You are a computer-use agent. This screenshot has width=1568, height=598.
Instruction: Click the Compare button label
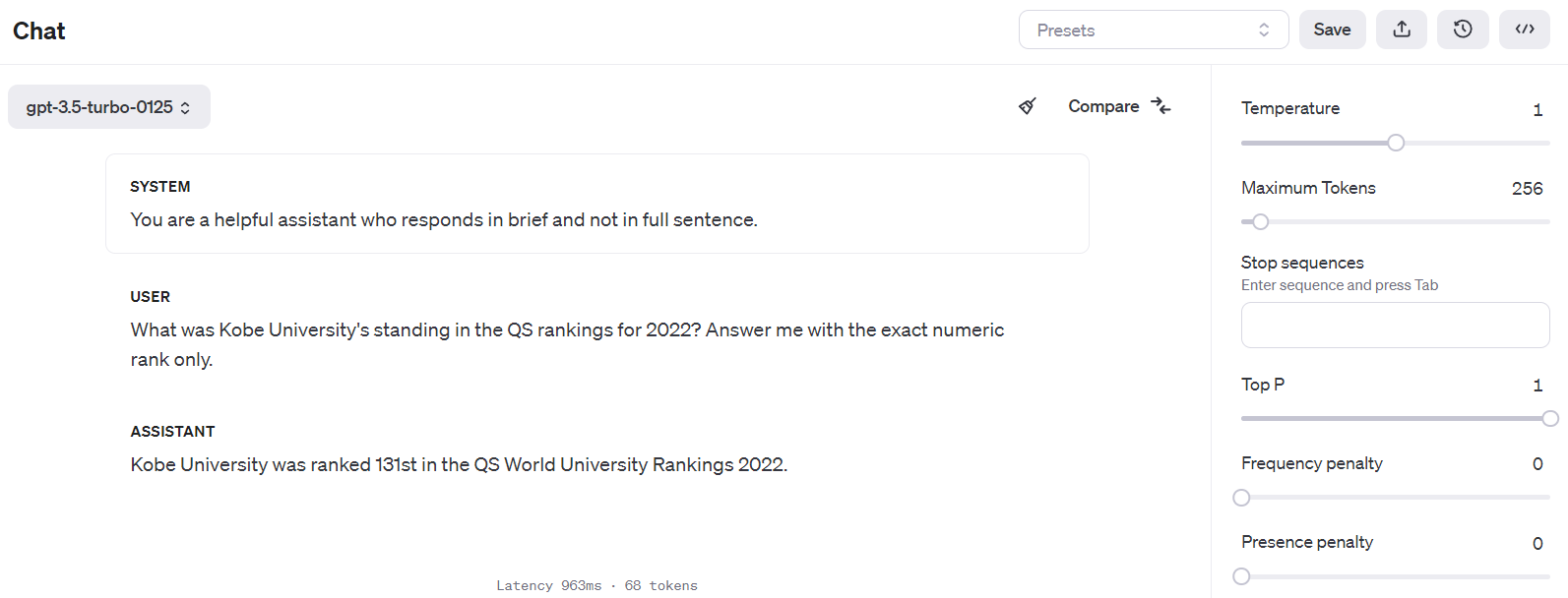click(1103, 106)
